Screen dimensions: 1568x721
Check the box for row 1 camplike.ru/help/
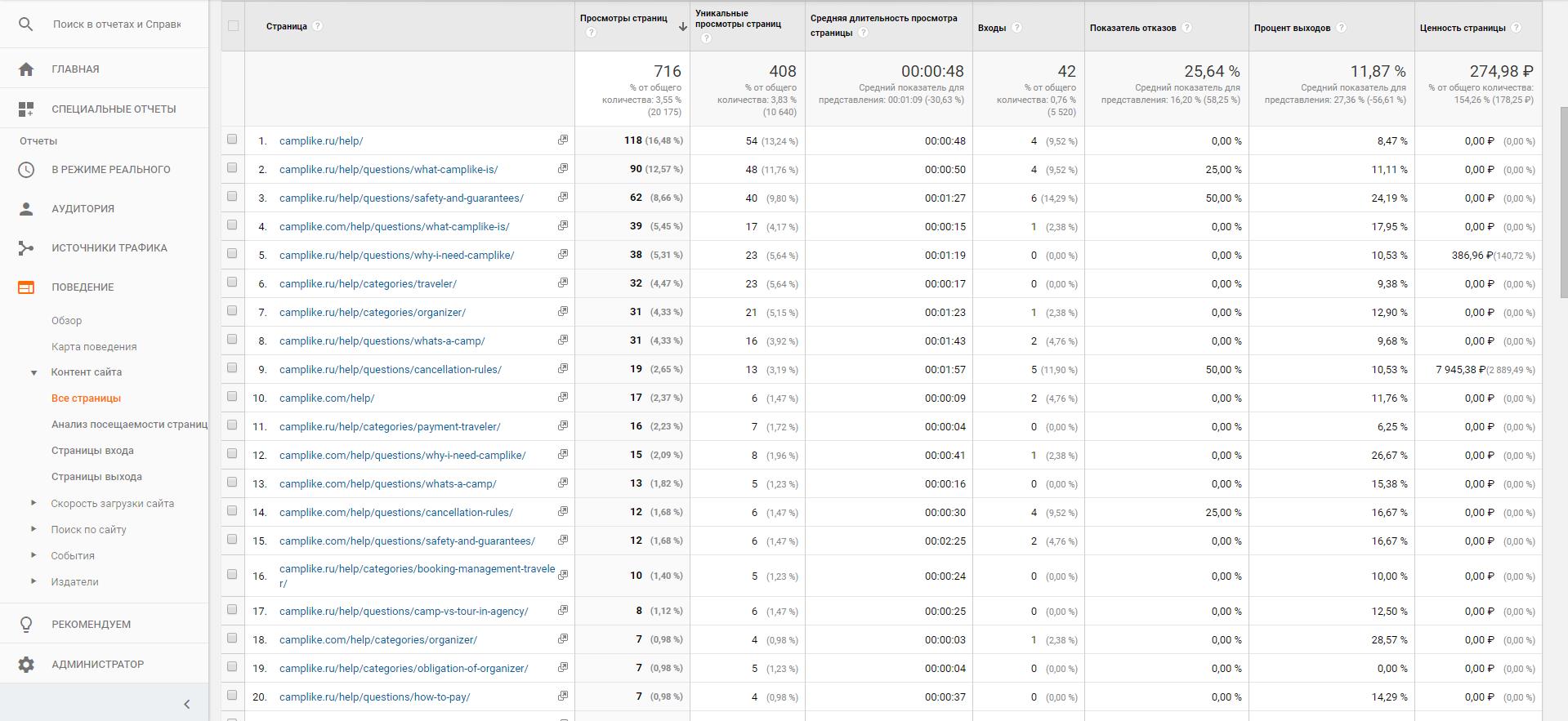[233, 140]
